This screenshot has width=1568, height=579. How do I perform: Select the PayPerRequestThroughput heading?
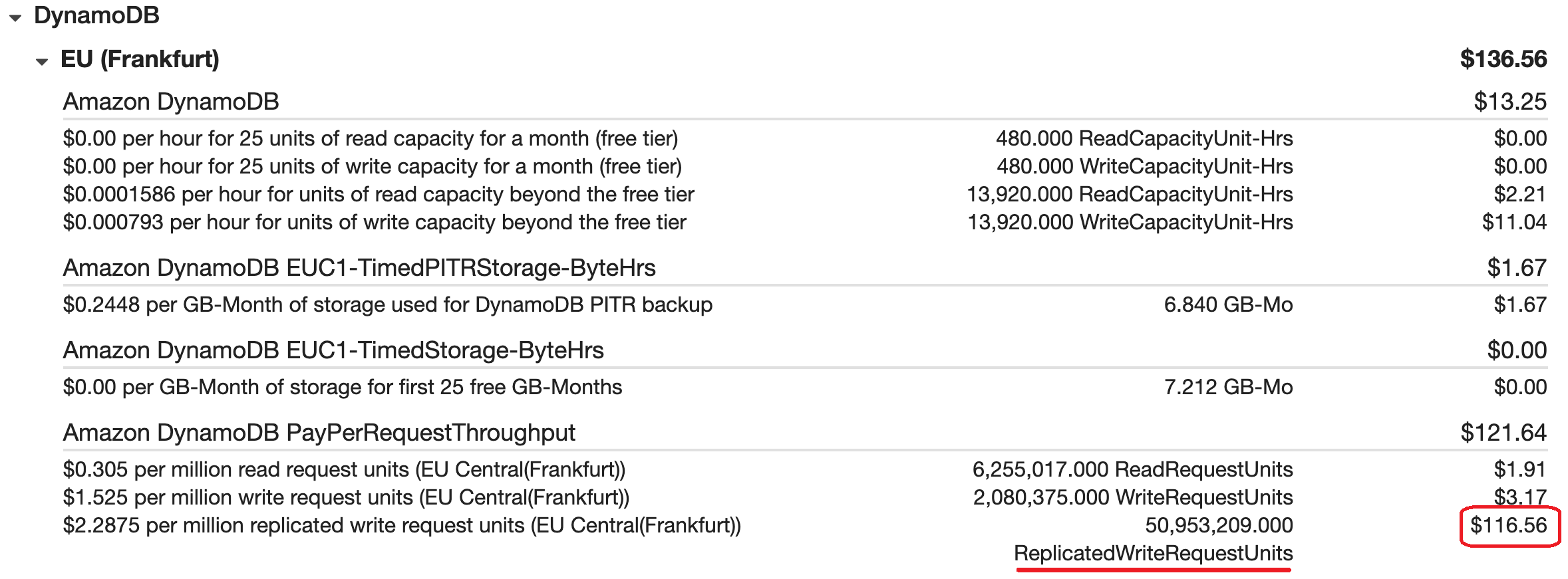pos(319,433)
